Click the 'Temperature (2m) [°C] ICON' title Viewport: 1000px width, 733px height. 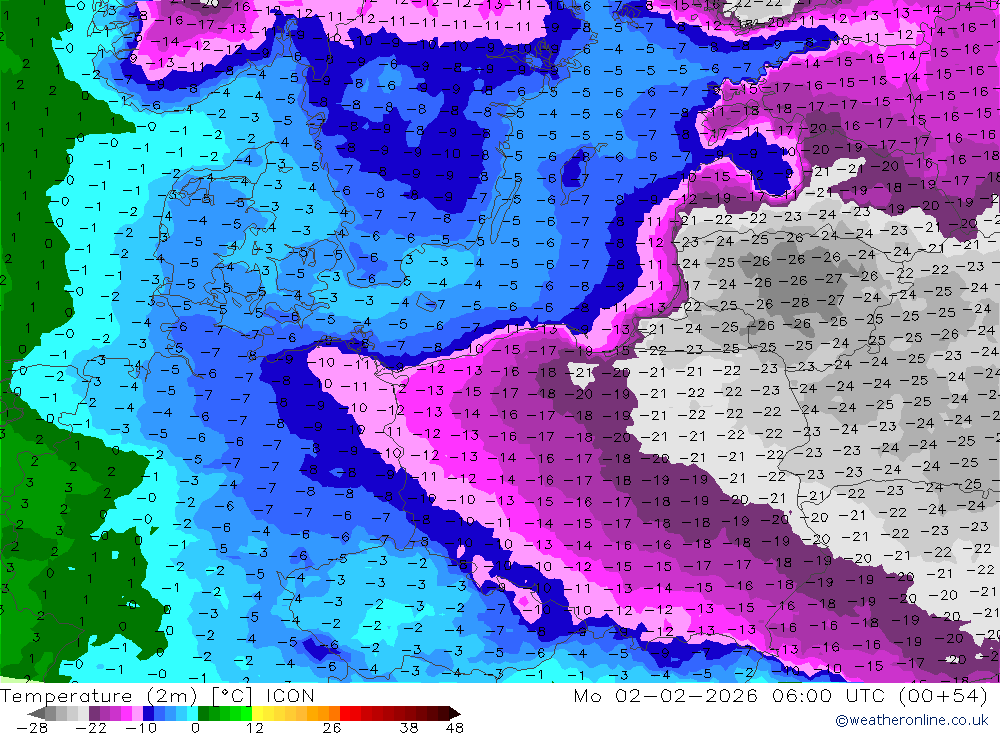tap(158, 695)
